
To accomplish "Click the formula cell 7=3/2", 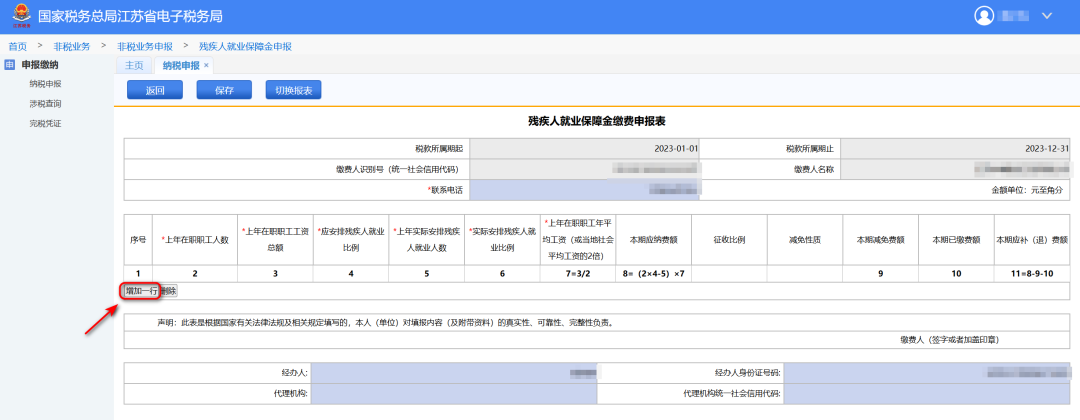I will pyautogui.click(x=578, y=274).
